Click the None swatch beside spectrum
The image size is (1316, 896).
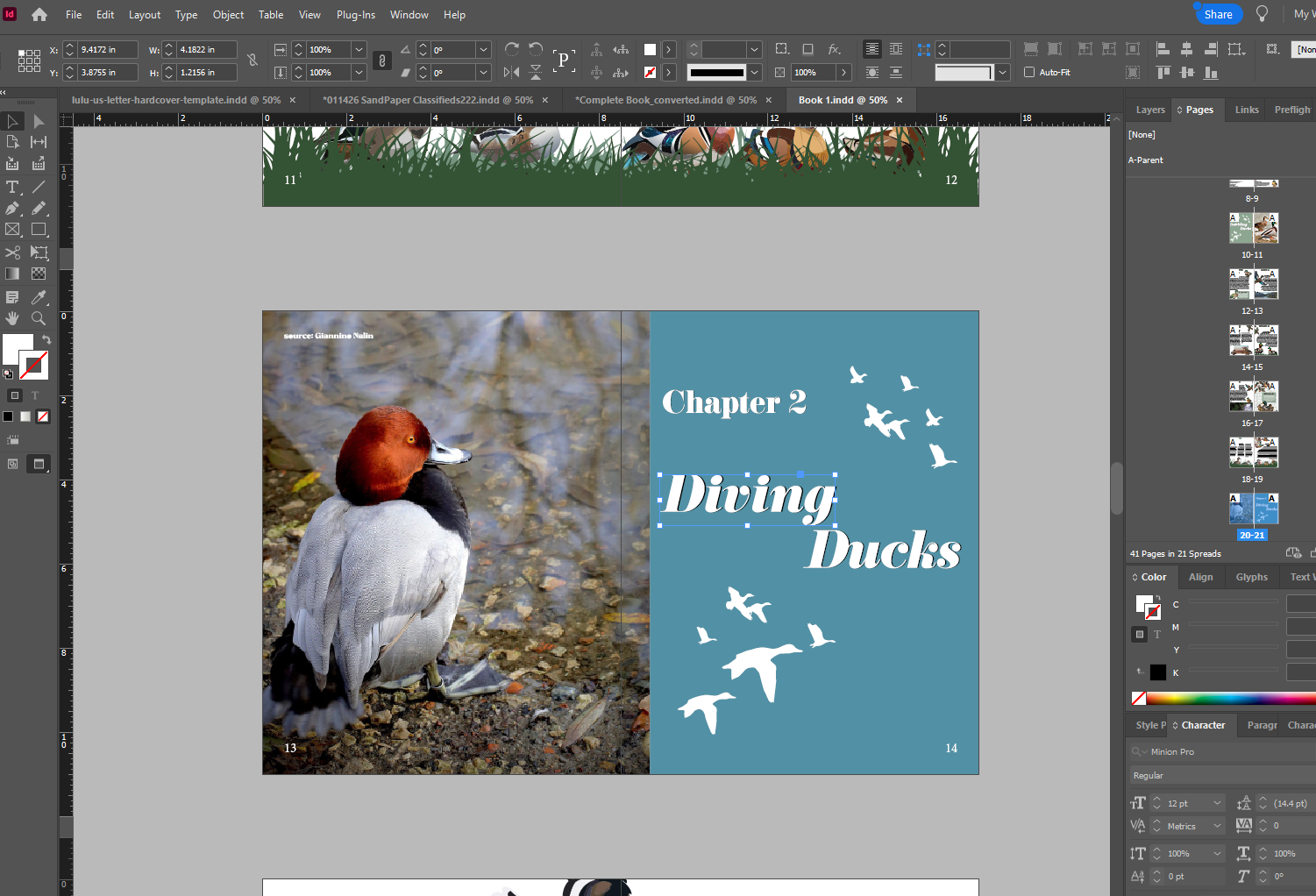point(1138,698)
